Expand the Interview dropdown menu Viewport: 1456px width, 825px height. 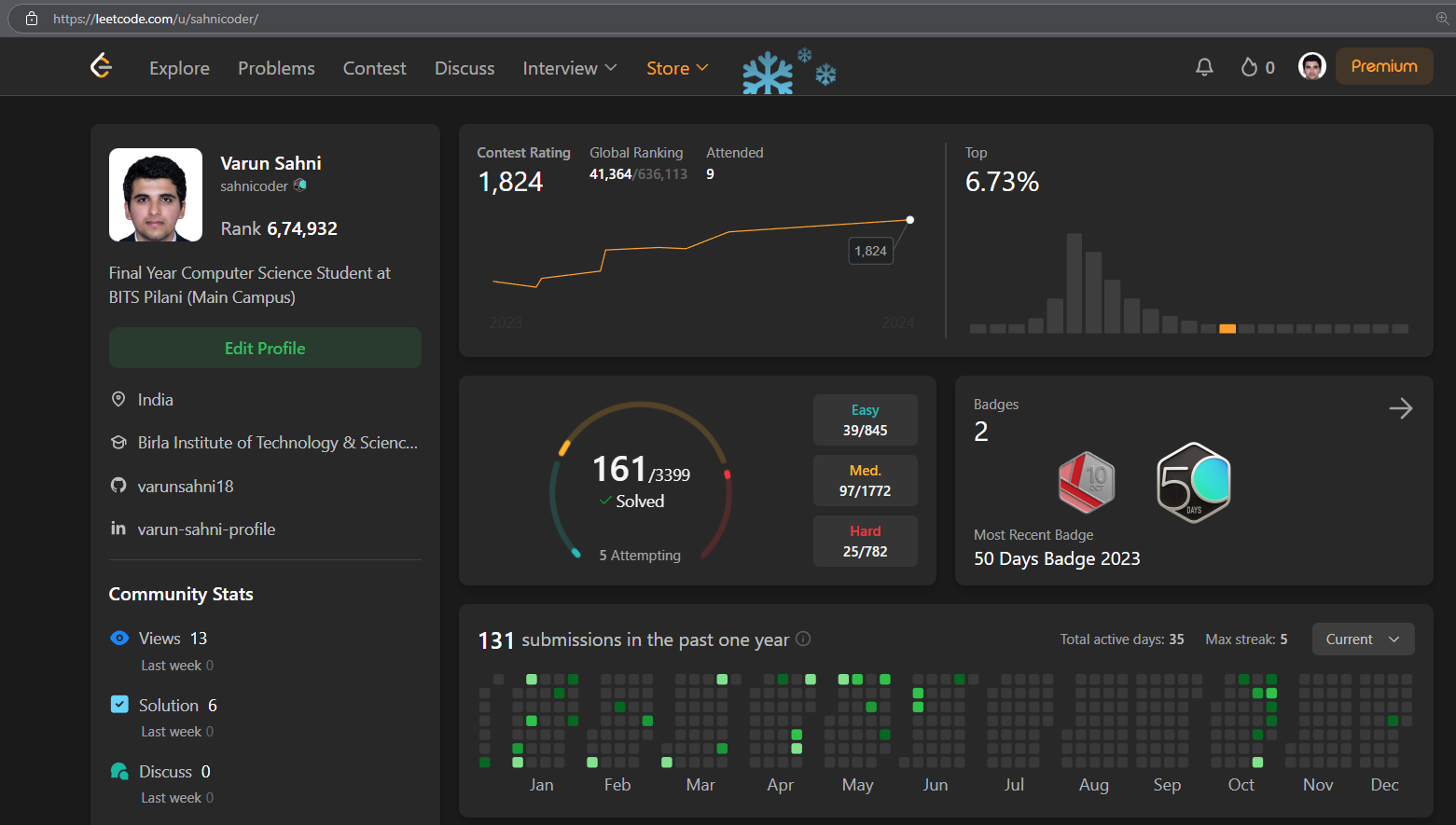(570, 68)
